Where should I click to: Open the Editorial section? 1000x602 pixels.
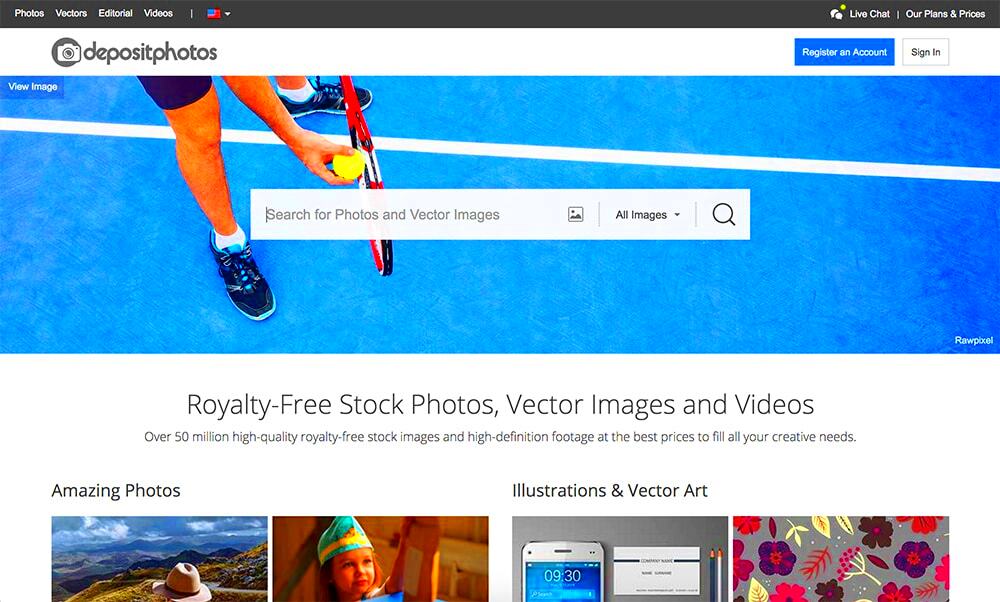click(x=115, y=13)
